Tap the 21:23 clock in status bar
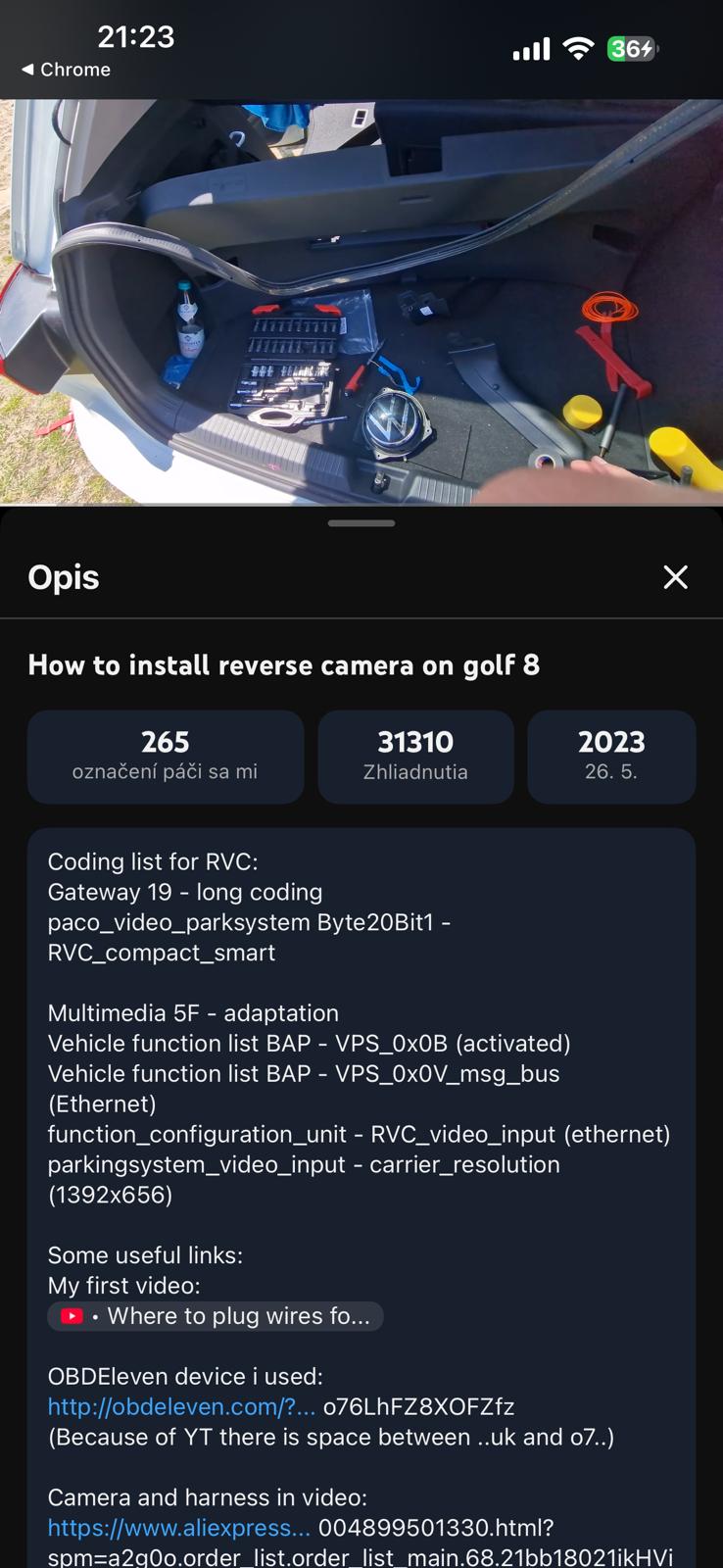 click(x=136, y=37)
